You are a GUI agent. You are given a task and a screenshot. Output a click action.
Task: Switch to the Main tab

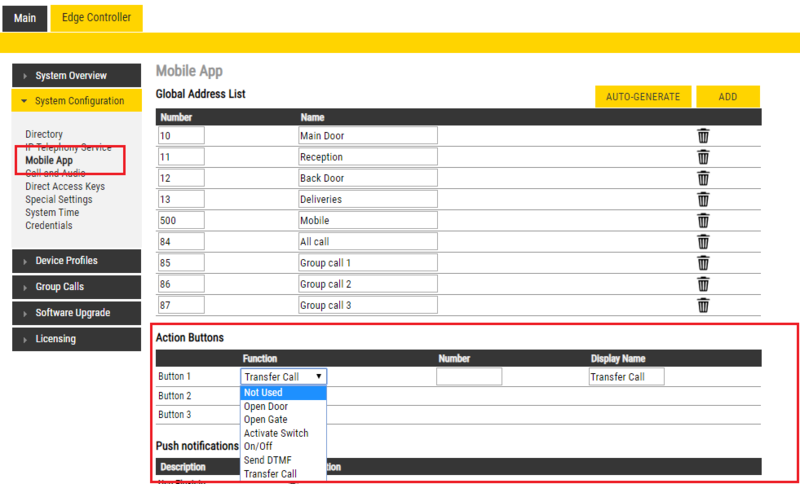tap(25, 18)
